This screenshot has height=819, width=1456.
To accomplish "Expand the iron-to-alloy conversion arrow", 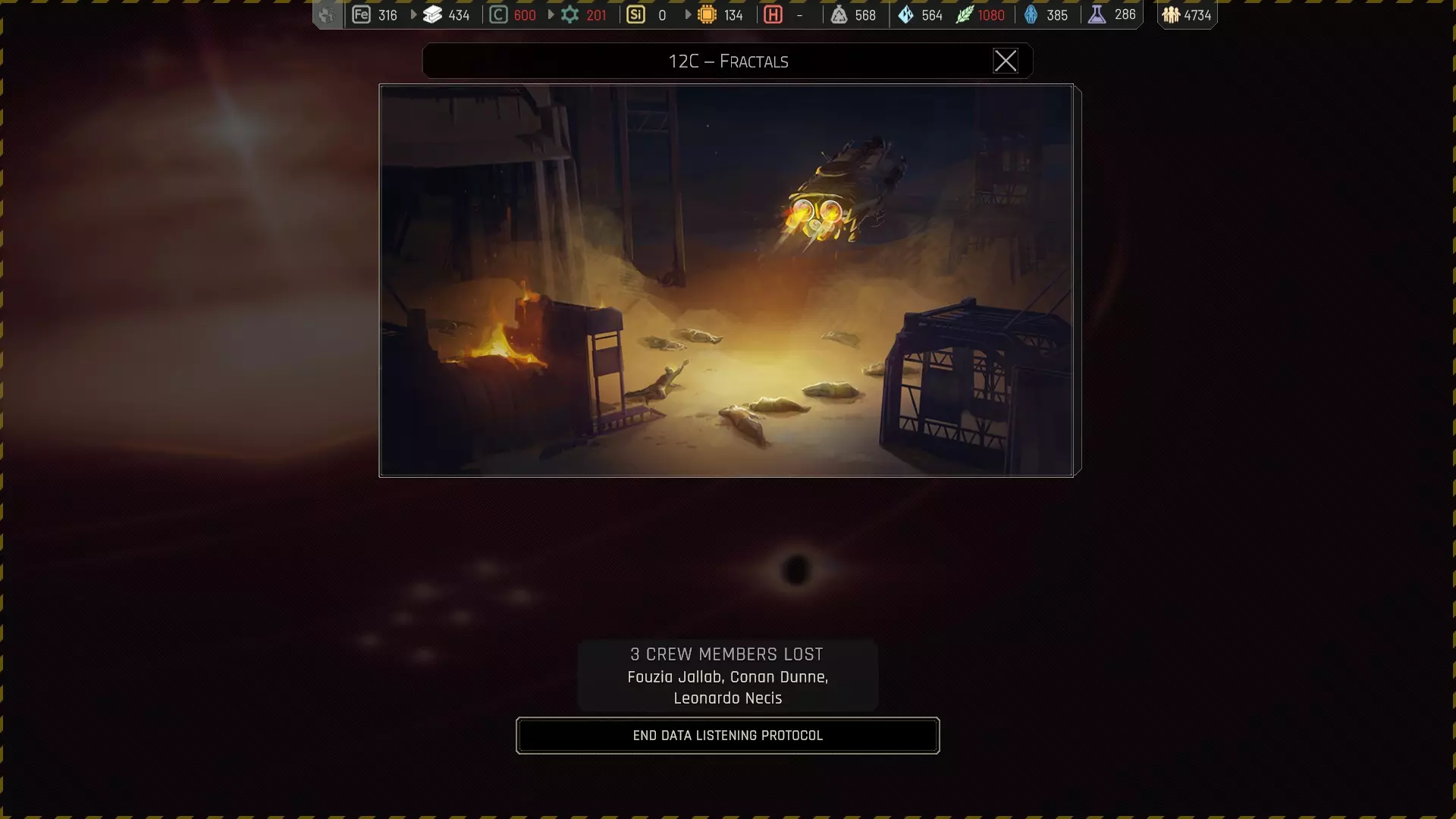I will (413, 14).
